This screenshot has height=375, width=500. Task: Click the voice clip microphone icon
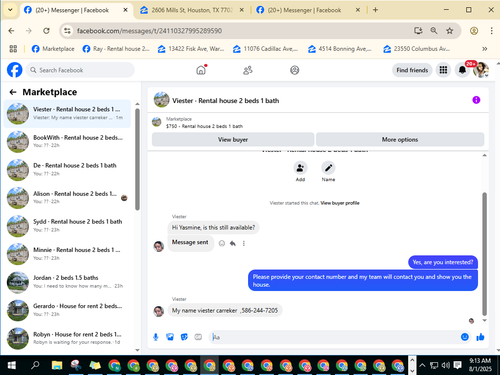click(x=155, y=337)
